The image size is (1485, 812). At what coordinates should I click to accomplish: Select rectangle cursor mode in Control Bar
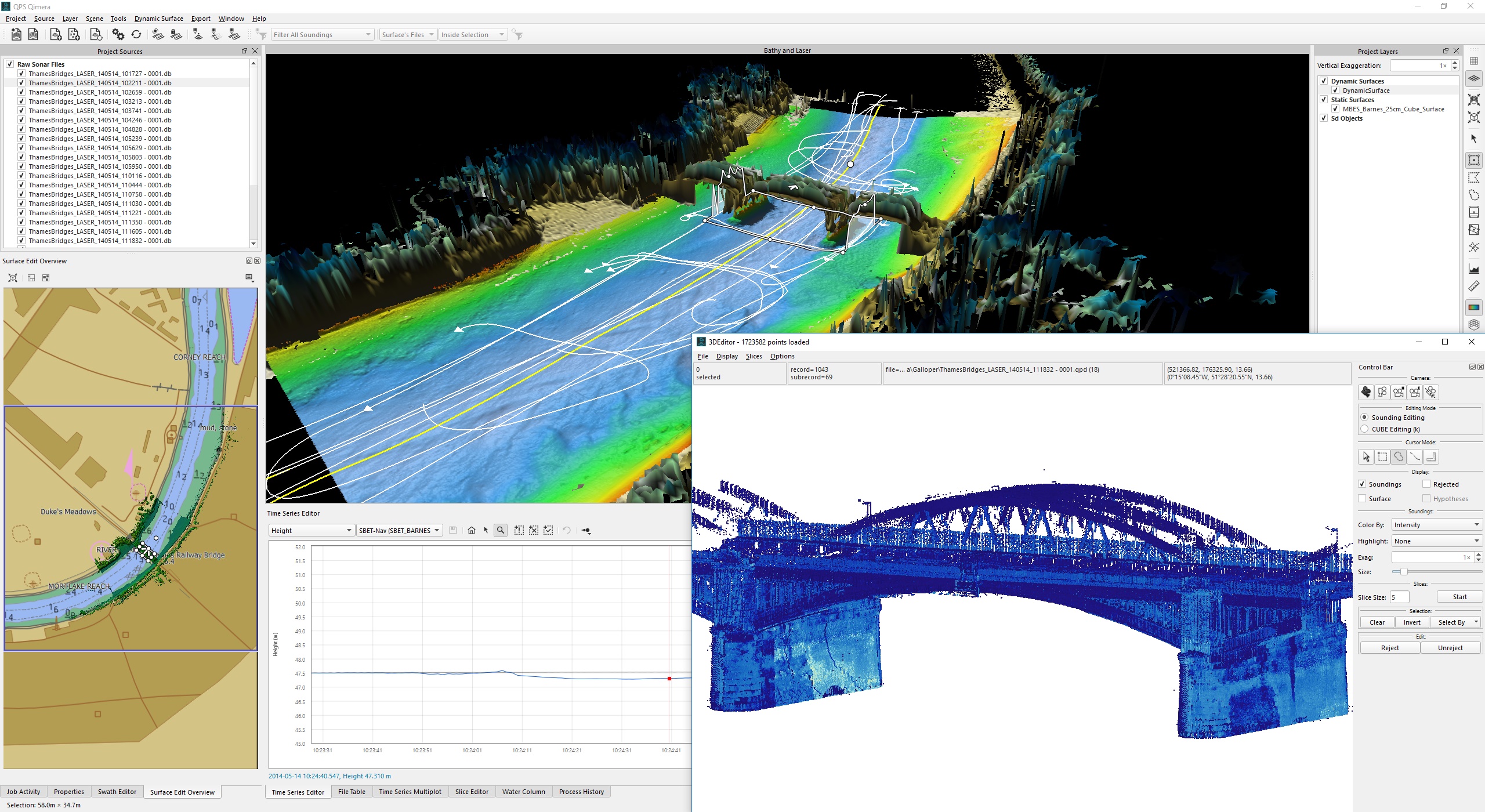(x=1382, y=457)
